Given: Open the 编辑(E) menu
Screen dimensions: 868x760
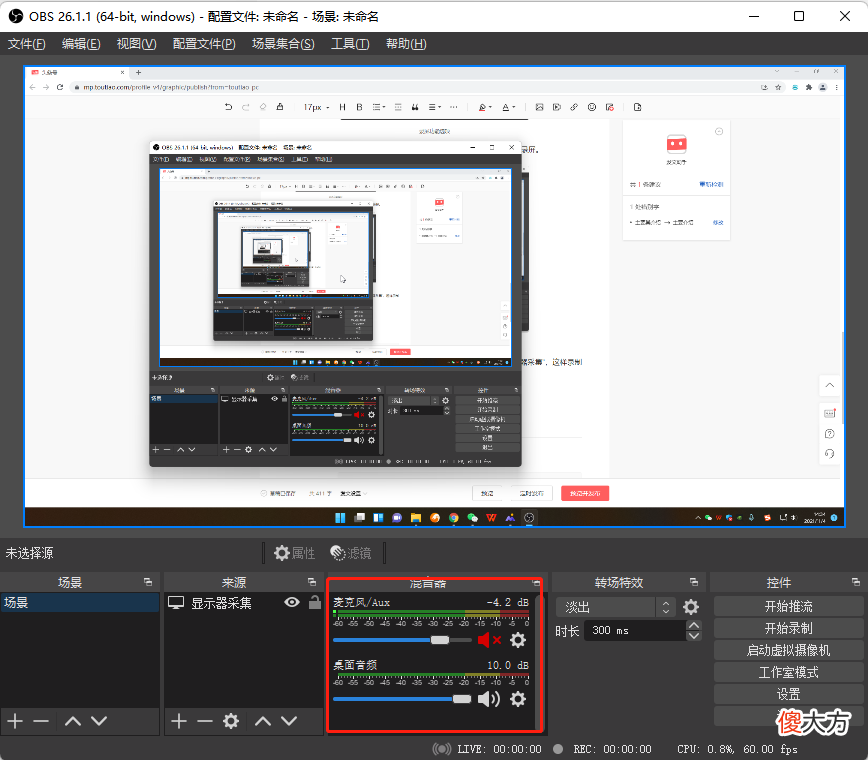Looking at the screenshot, I should (x=81, y=44).
